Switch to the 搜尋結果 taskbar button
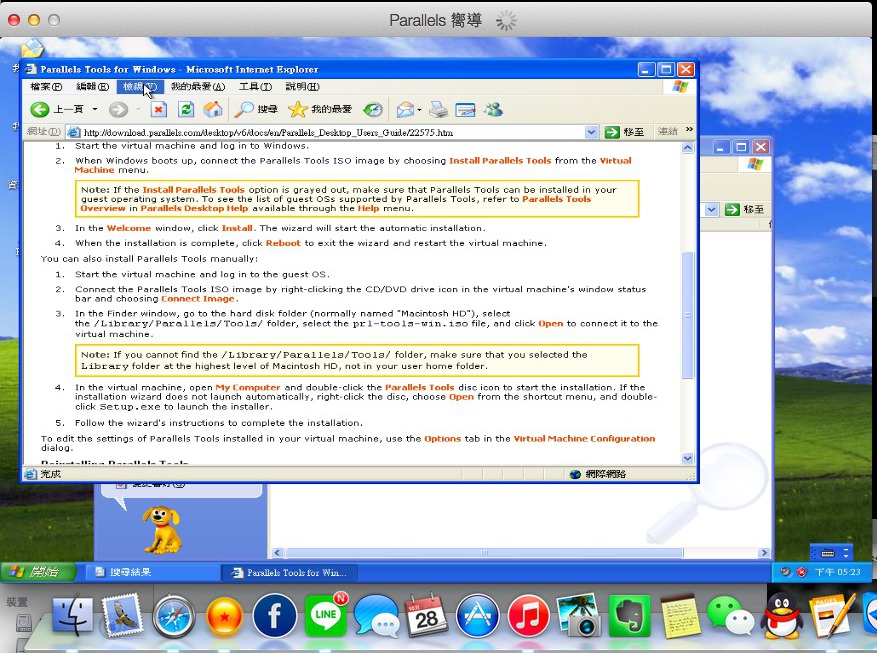The image size is (877, 653). coord(151,572)
